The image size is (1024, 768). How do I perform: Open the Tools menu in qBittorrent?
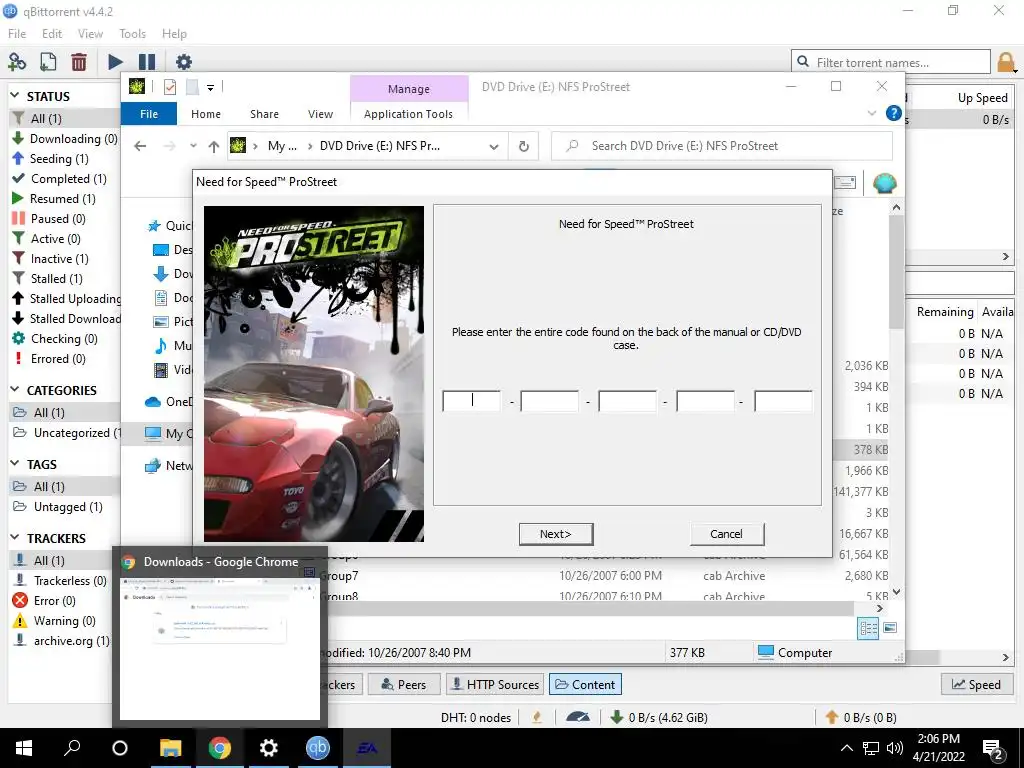point(133,34)
